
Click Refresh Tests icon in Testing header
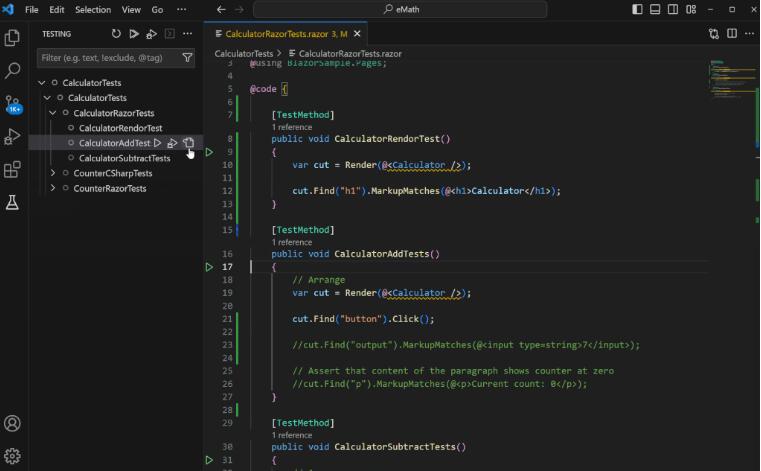click(116, 33)
